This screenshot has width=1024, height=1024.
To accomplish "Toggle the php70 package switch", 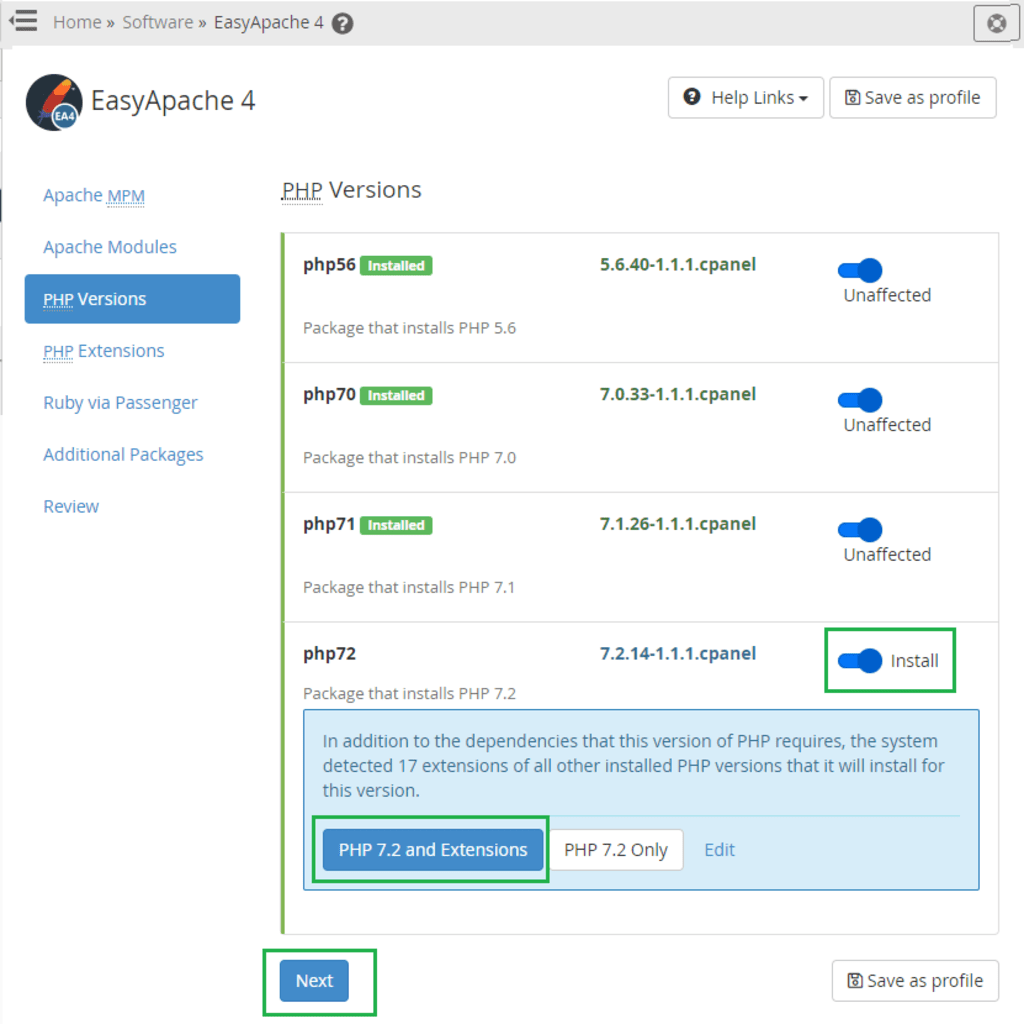I will click(x=859, y=400).
